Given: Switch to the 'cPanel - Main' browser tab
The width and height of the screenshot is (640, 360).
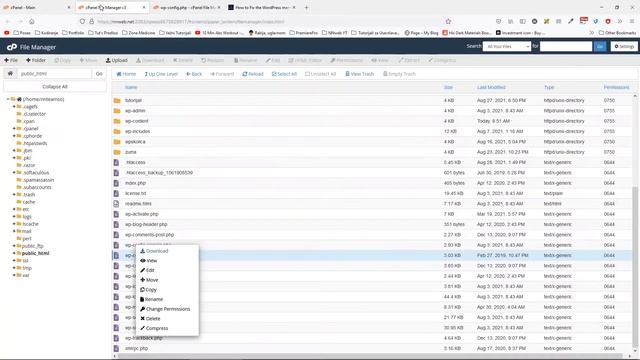Looking at the screenshot, I should pos(37,7).
